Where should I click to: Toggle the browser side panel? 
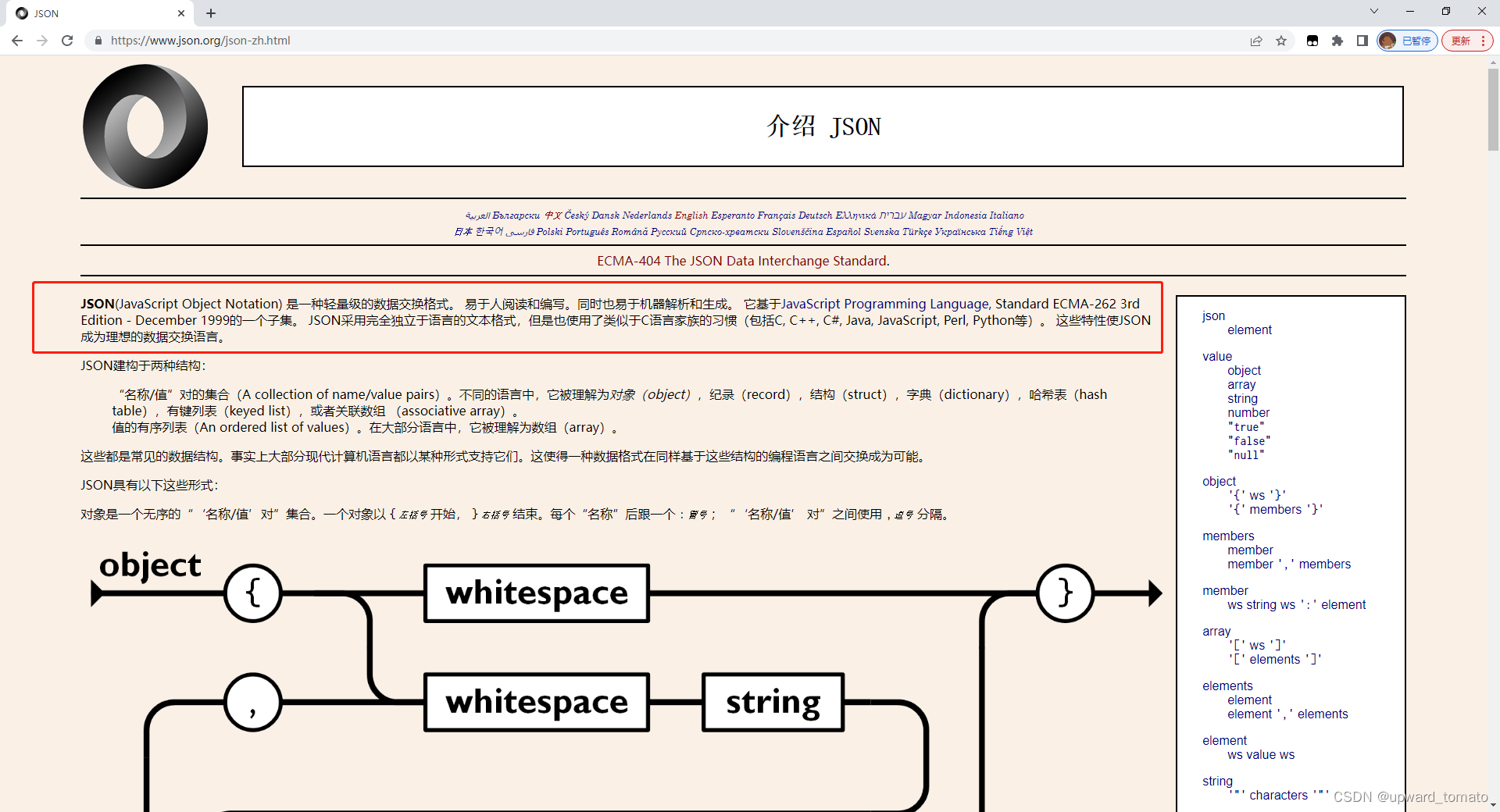(1362, 41)
